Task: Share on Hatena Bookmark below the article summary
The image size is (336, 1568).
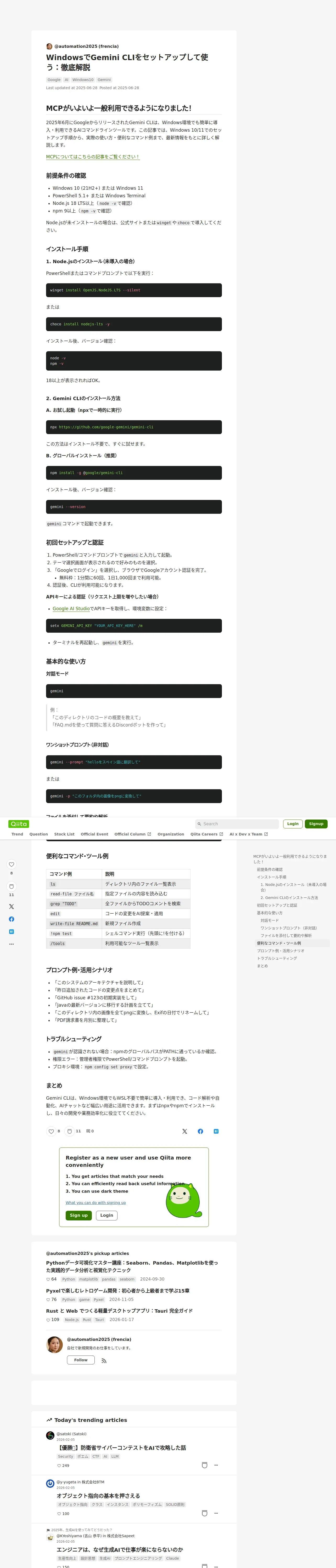Action: [216, 1131]
